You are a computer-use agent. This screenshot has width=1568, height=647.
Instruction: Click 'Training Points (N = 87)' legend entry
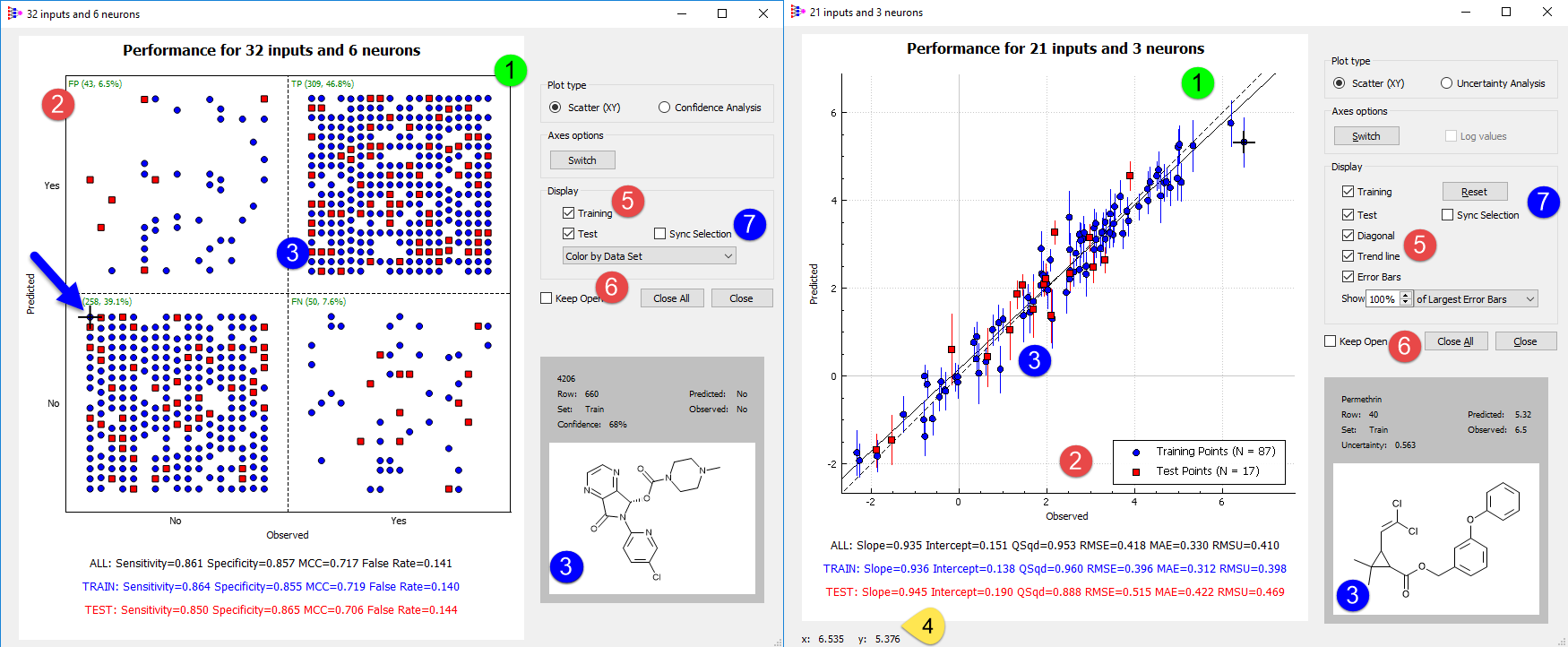(1204, 452)
